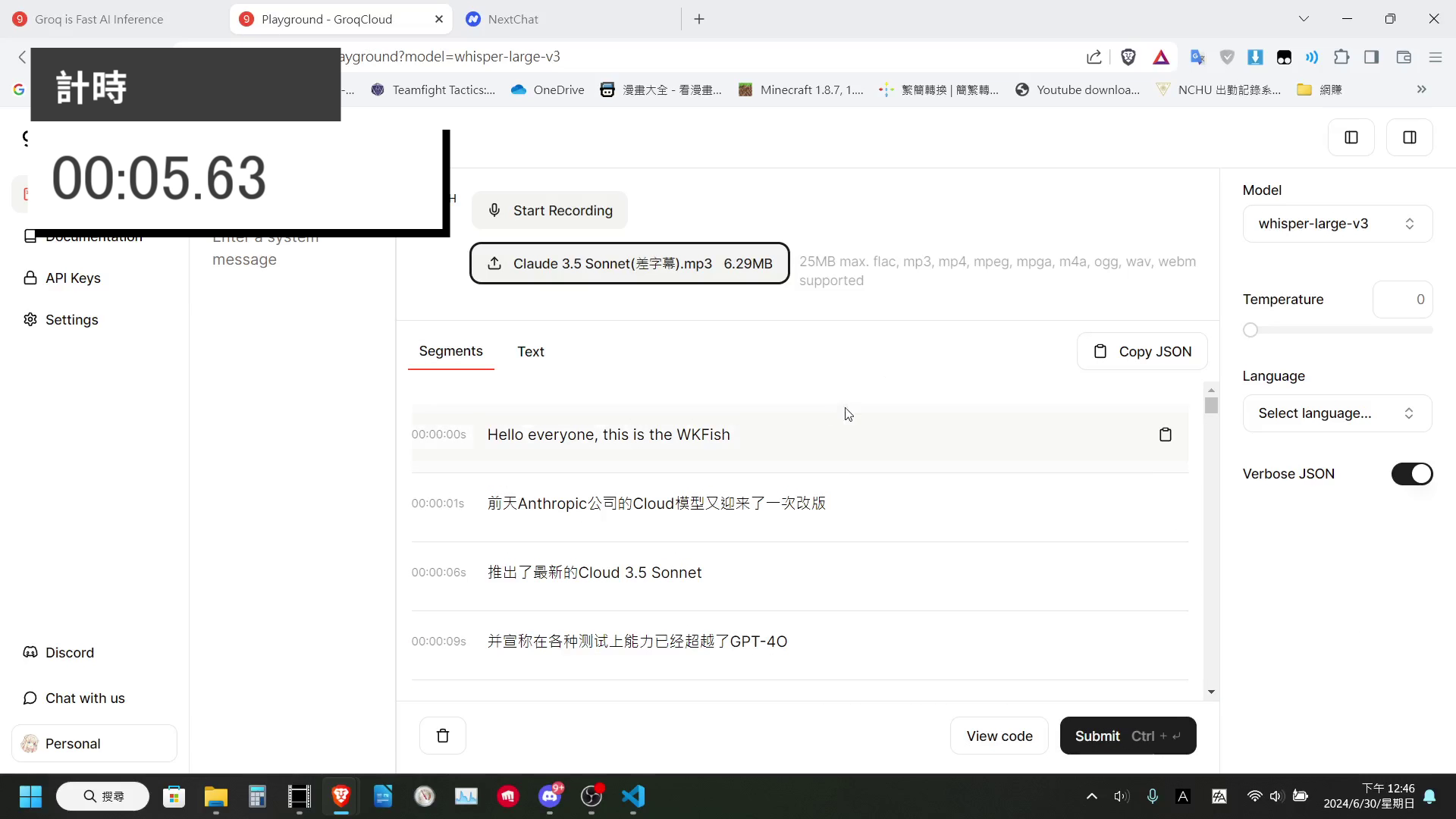The height and width of the screenshot is (819, 1456).
Task: Go back with the browser back arrow
Action: (21, 57)
